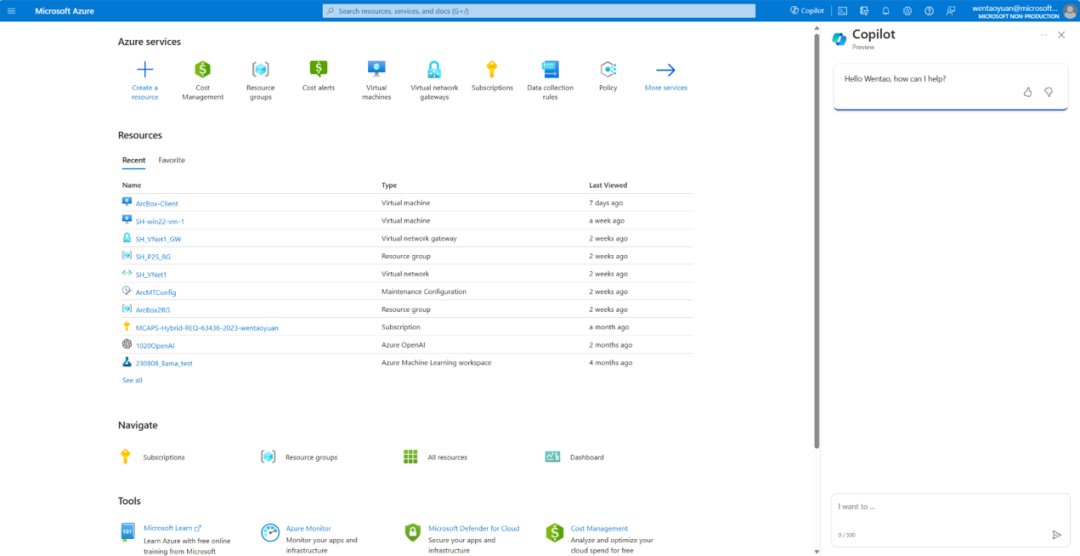
Task: Click the Microsoft Azure home title
Action: tap(65, 11)
